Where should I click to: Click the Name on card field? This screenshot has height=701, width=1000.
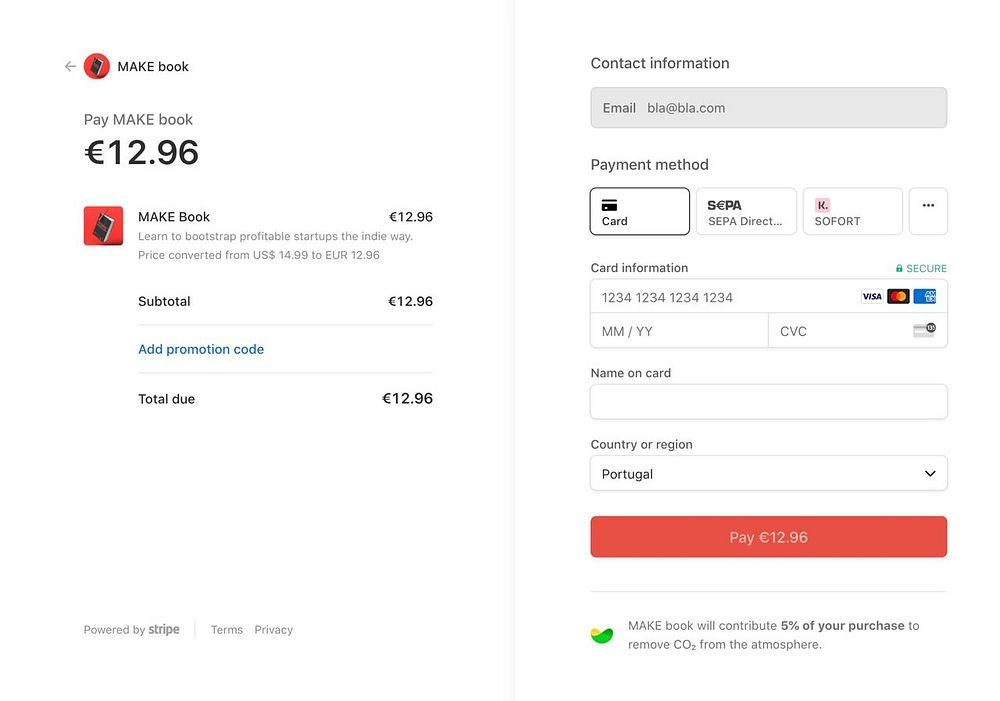[768, 402]
